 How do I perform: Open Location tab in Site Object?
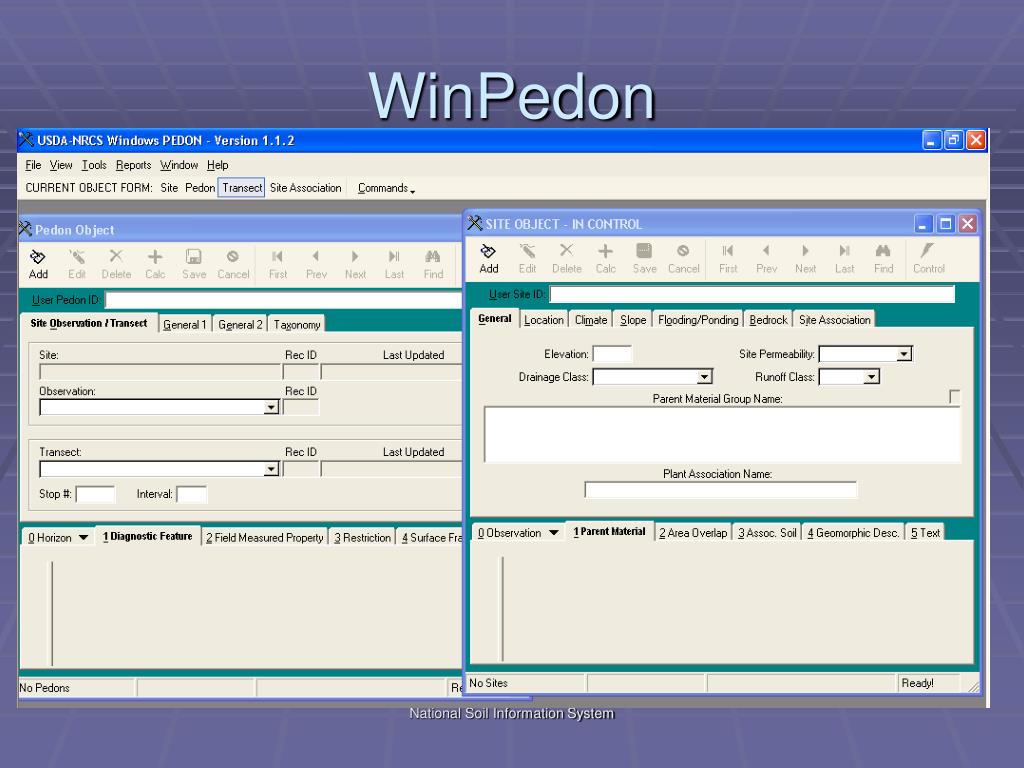pos(543,320)
